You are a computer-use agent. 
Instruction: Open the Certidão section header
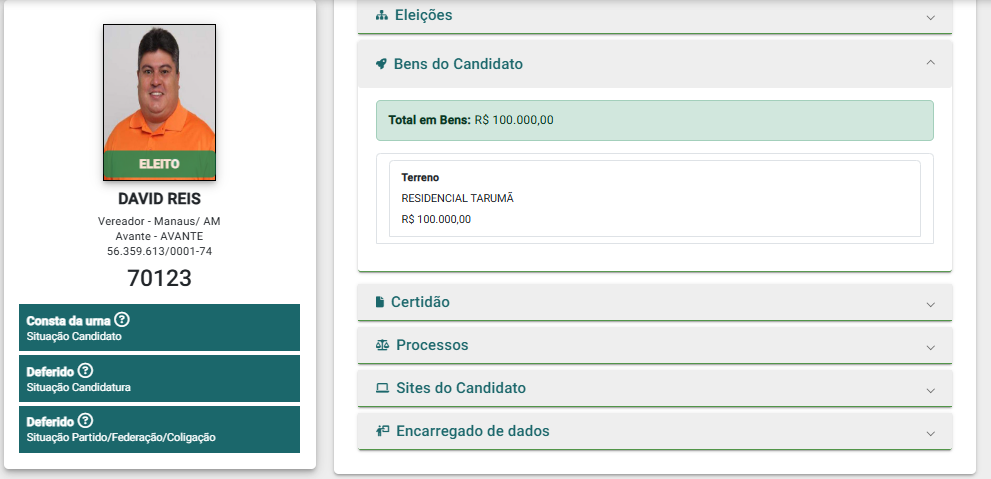coord(655,302)
